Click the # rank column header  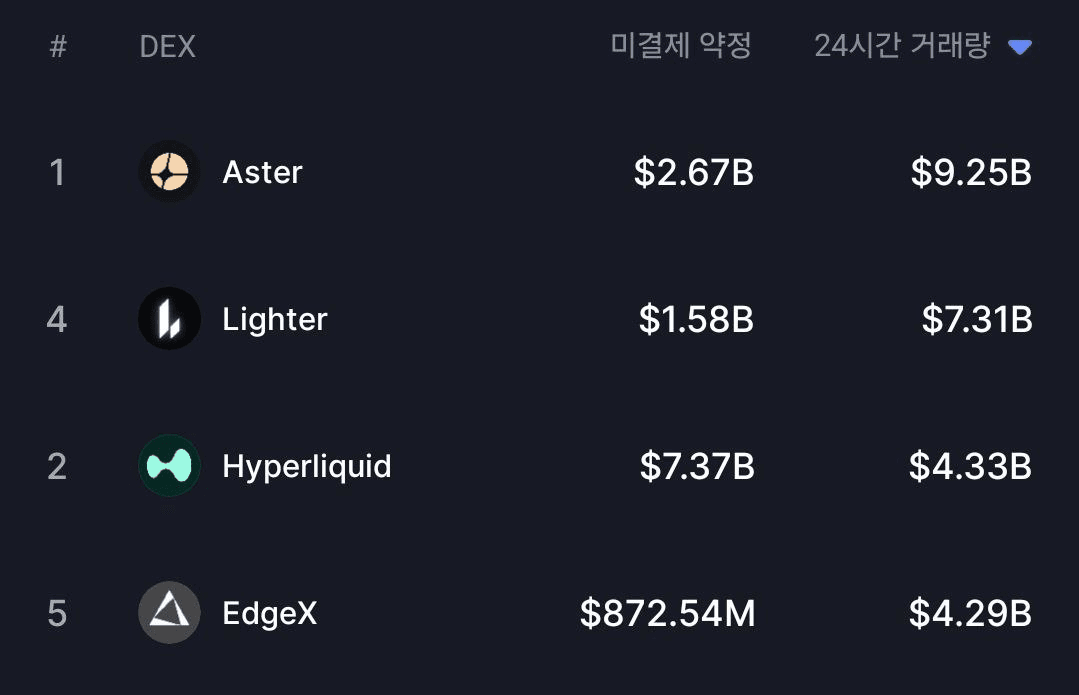58,47
